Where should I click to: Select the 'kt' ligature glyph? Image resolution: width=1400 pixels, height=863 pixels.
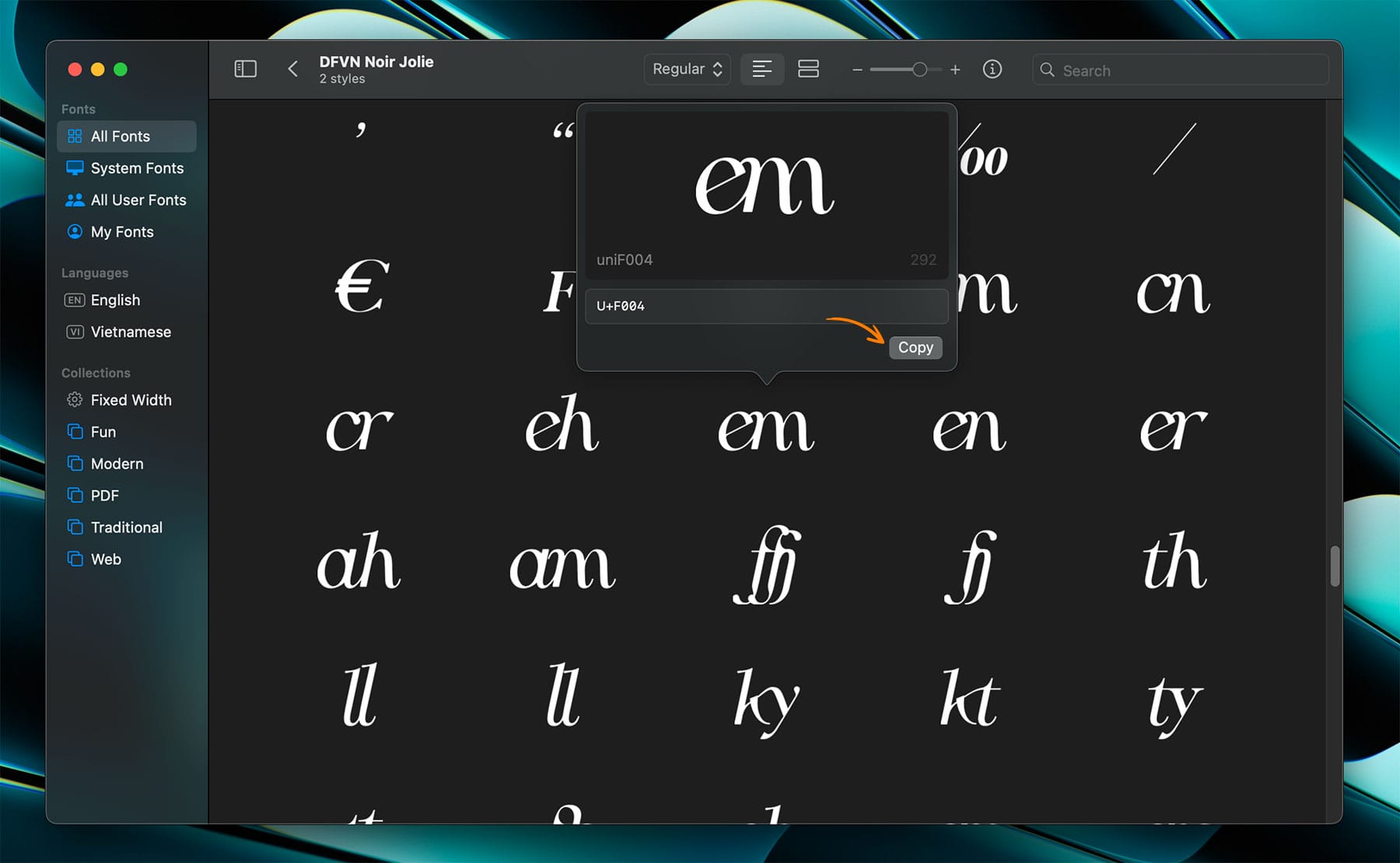[x=970, y=697]
